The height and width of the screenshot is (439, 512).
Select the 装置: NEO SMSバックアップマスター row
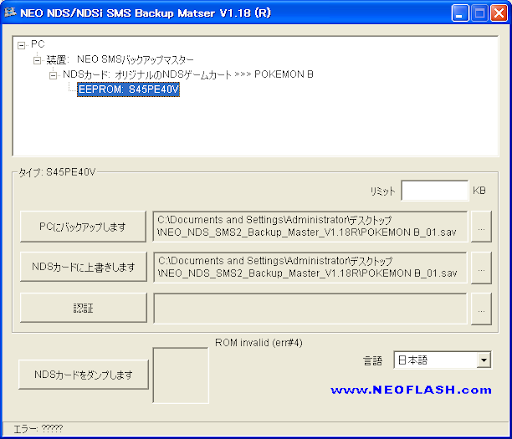pyautogui.click(x=120, y=60)
